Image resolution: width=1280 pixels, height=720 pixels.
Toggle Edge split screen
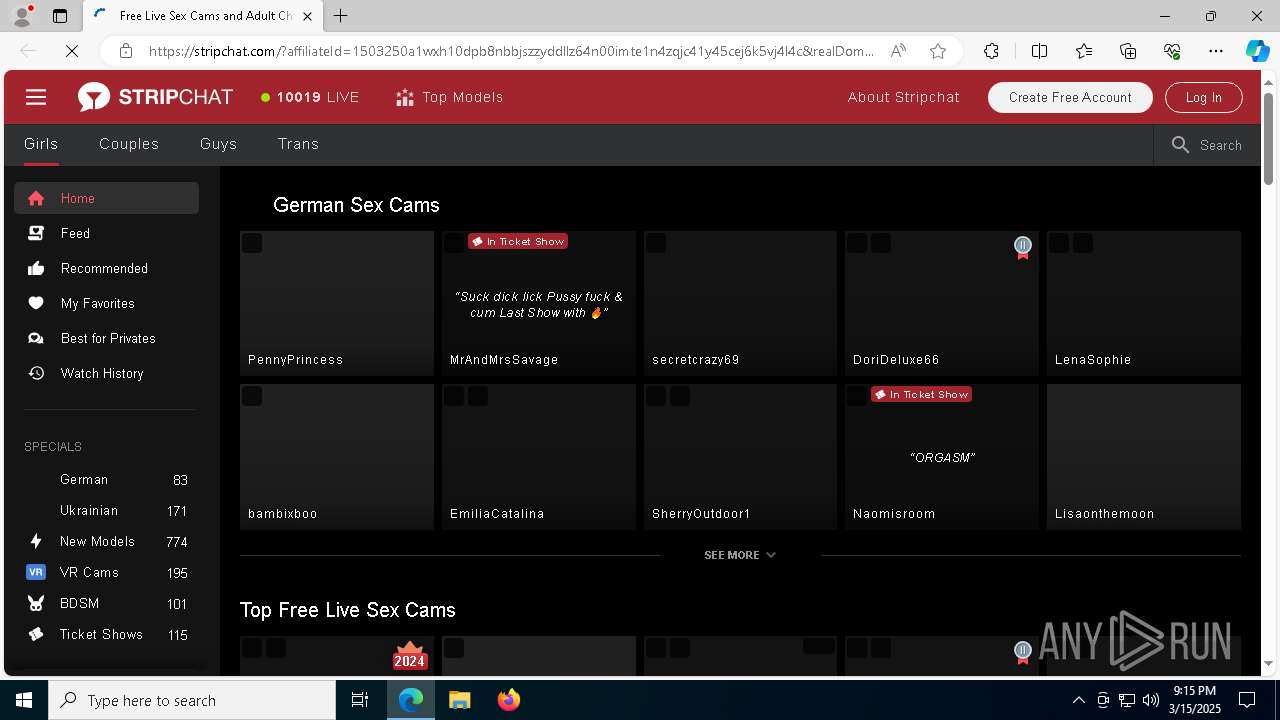[x=1039, y=51]
